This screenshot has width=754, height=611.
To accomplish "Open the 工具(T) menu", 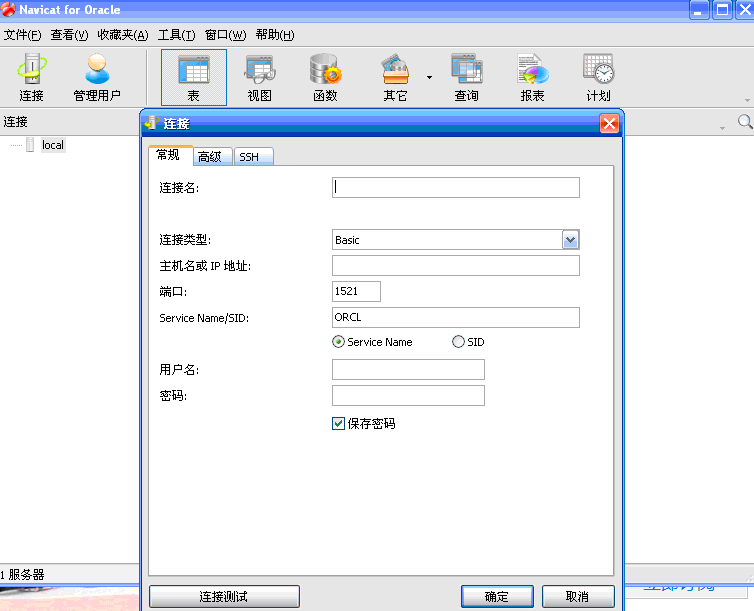I will (x=176, y=35).
